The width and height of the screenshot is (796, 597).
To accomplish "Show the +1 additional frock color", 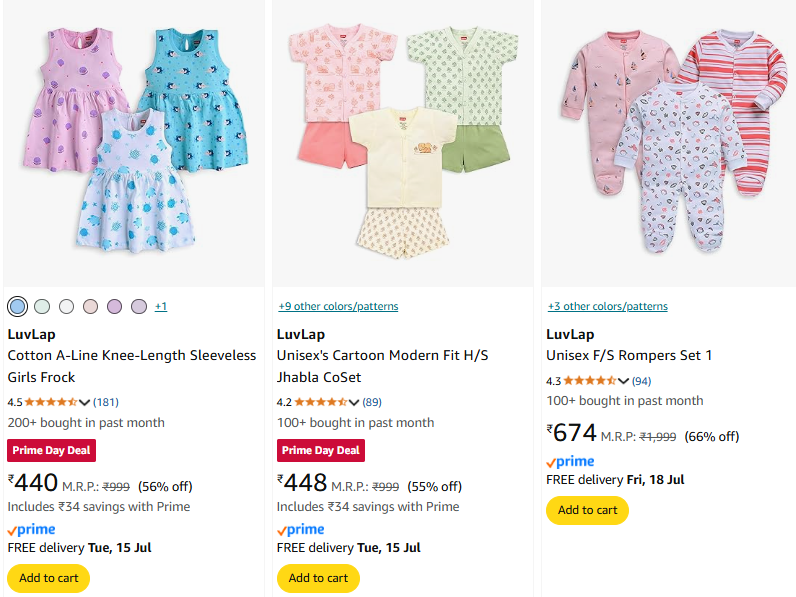I will pos(160,306).
